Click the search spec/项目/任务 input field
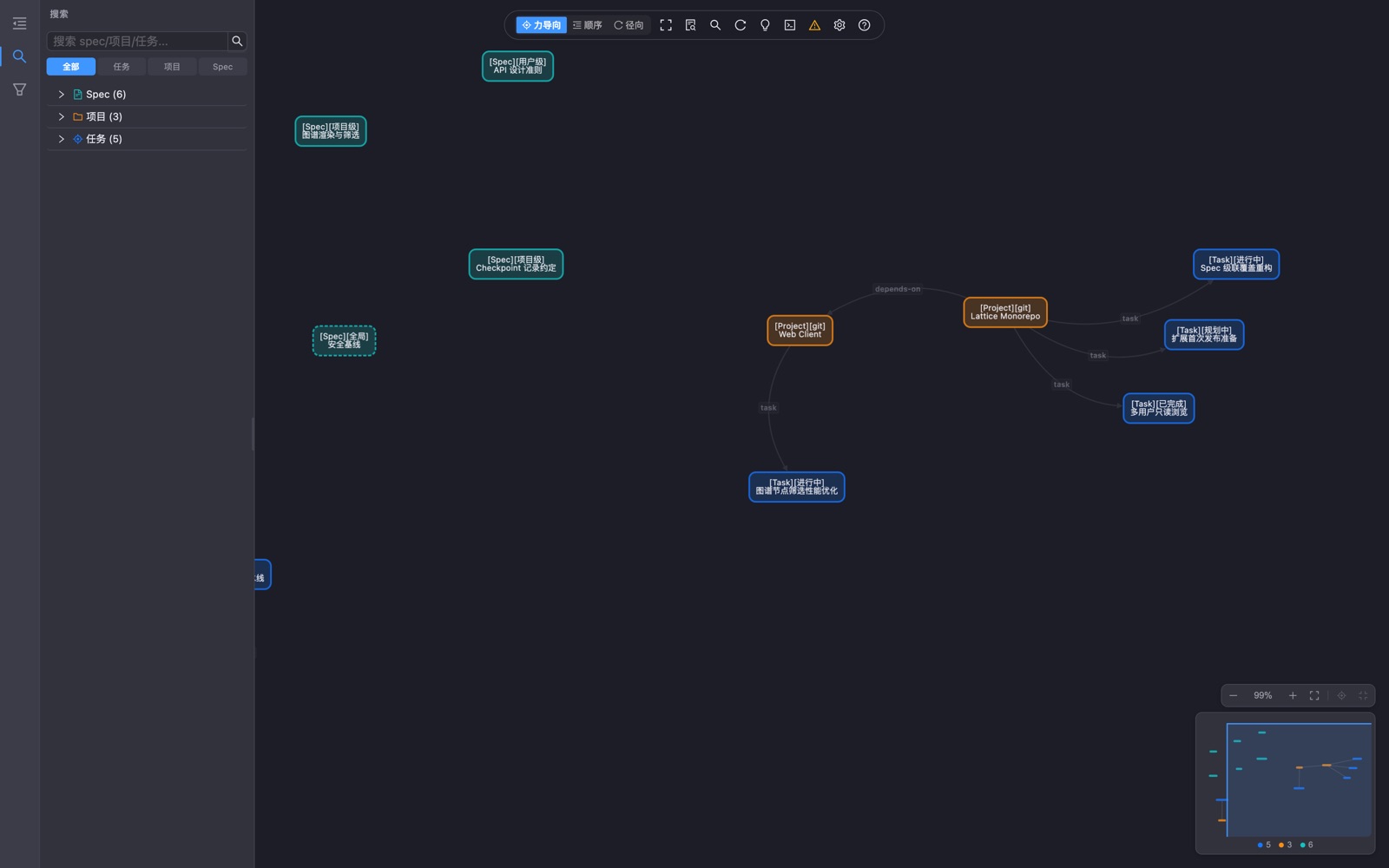 (137, 41)
